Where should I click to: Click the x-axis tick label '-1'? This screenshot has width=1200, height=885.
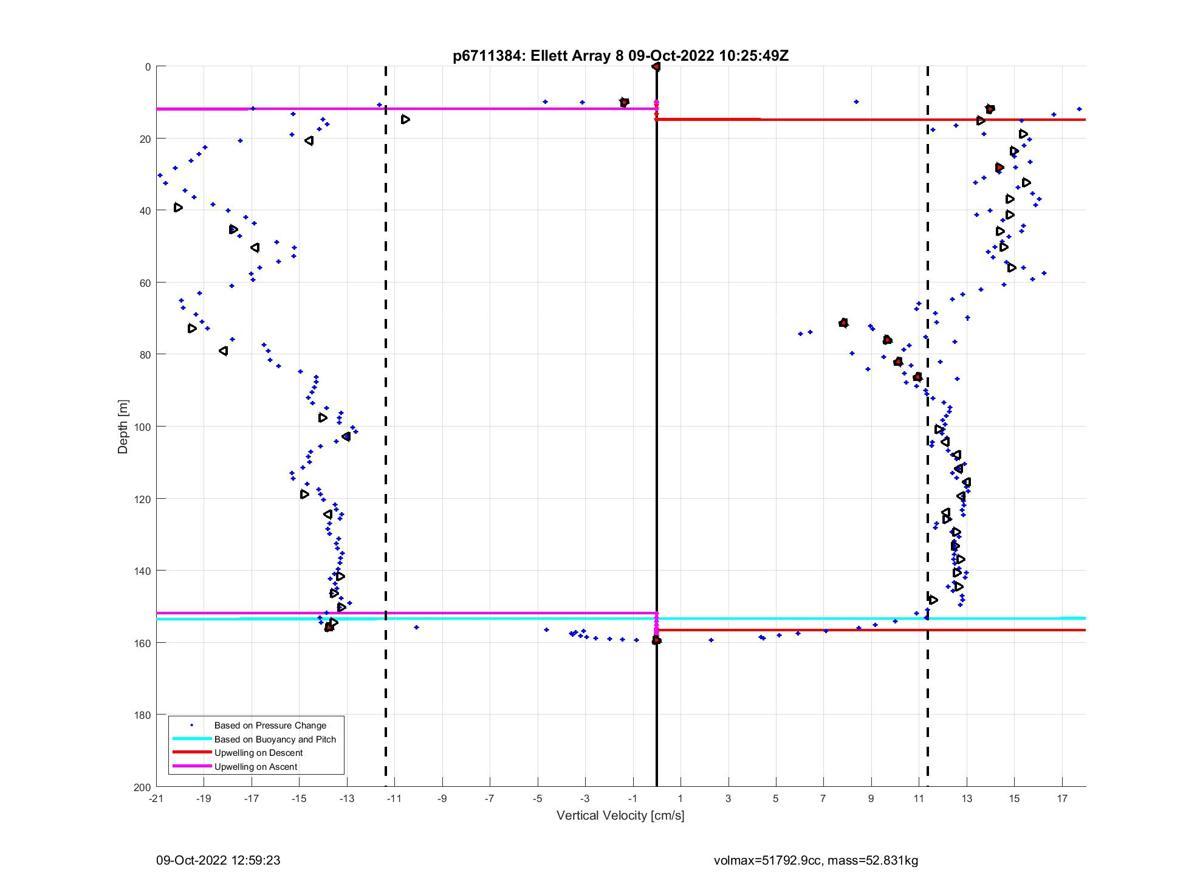coord(633,799)
